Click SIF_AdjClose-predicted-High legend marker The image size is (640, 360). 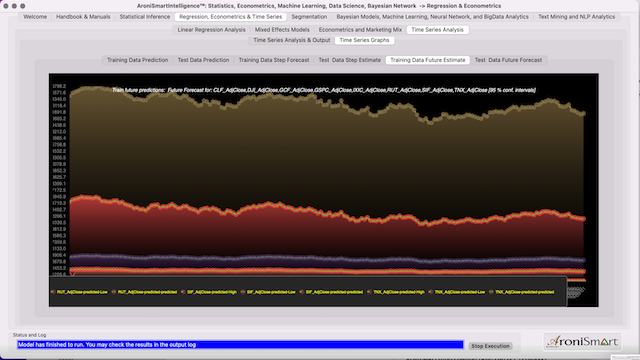[183, 292]
